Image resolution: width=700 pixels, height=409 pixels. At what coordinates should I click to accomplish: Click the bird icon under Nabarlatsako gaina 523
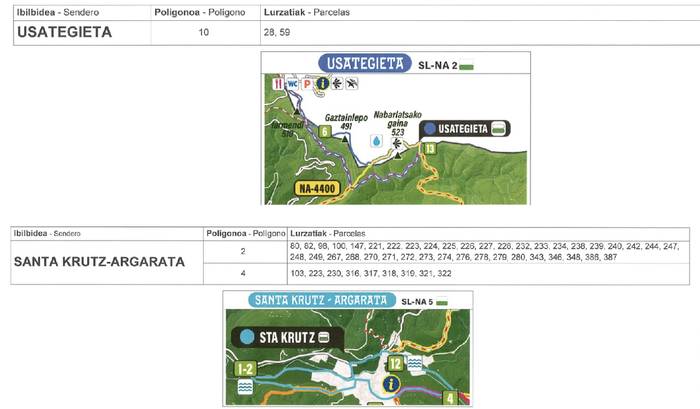click(396, 143)
